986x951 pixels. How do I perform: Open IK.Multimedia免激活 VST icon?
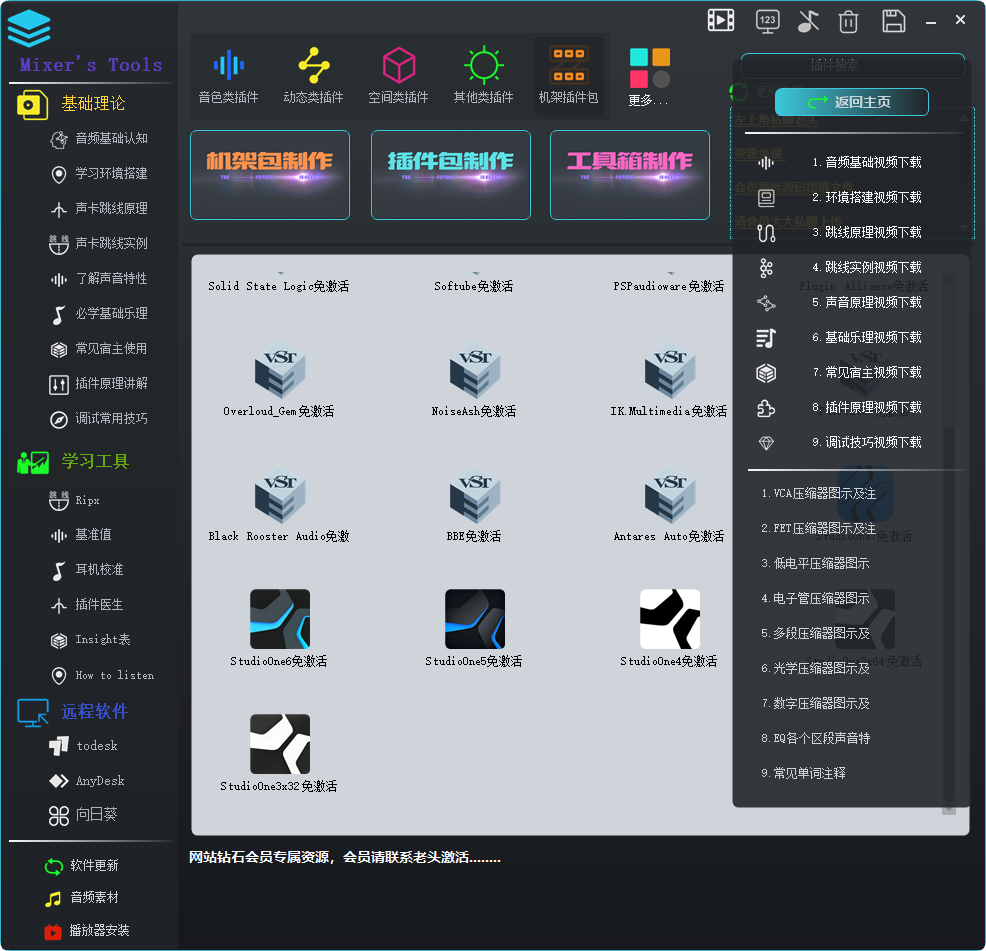[x=670, y=369]
